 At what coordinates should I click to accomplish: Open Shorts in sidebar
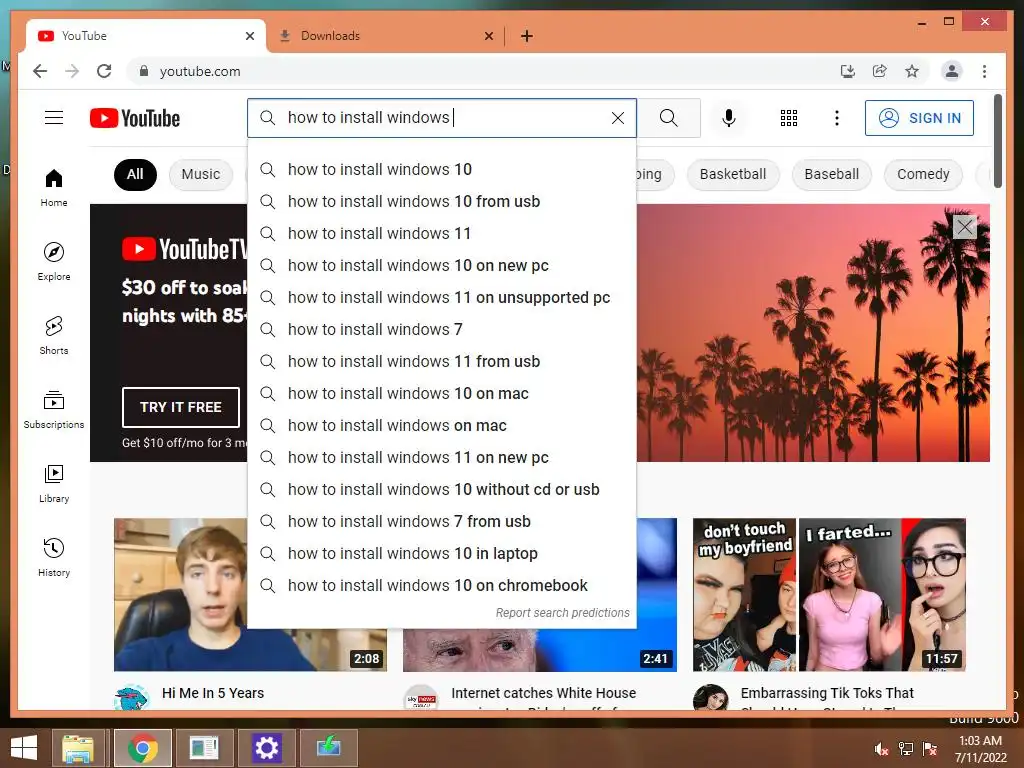pos(54,336)
